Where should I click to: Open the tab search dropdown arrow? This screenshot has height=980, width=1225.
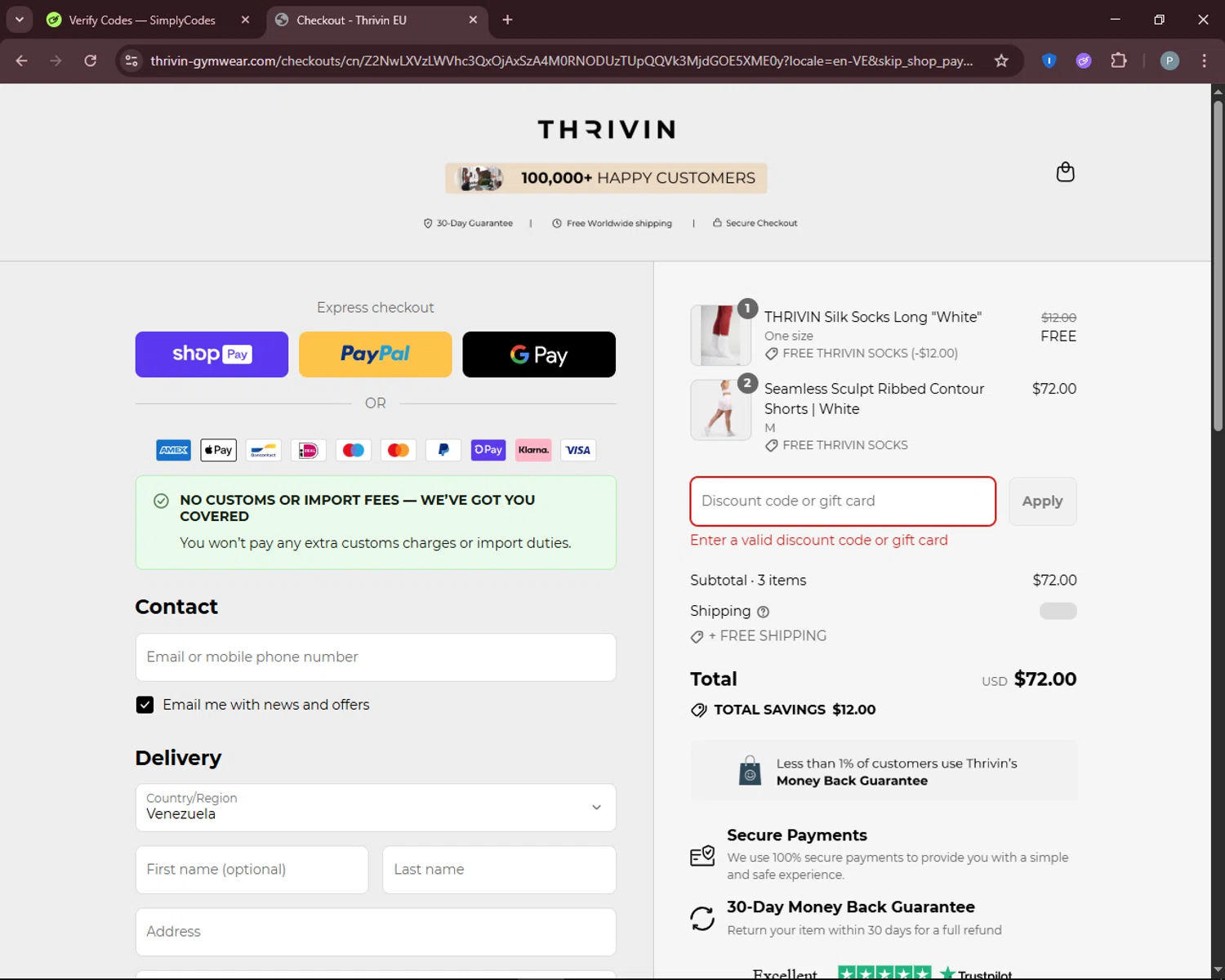(19, 20)
